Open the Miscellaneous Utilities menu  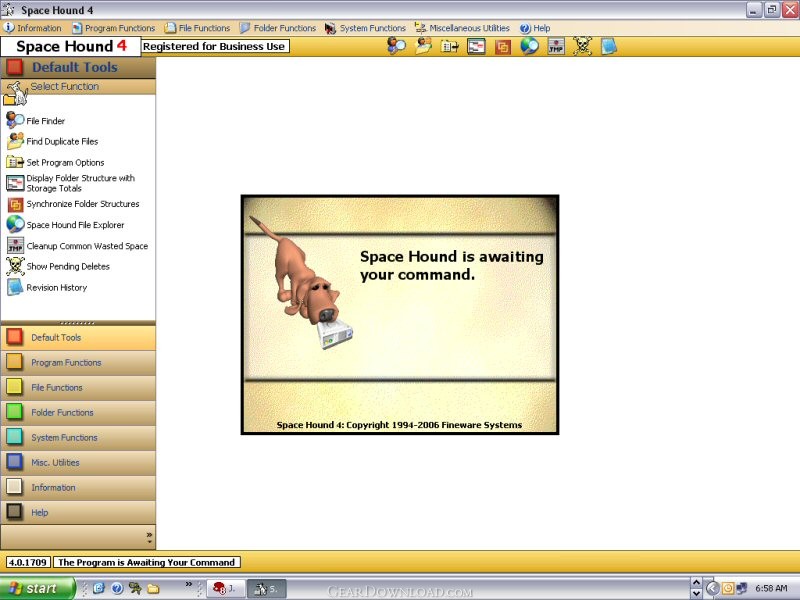point(462,28)
